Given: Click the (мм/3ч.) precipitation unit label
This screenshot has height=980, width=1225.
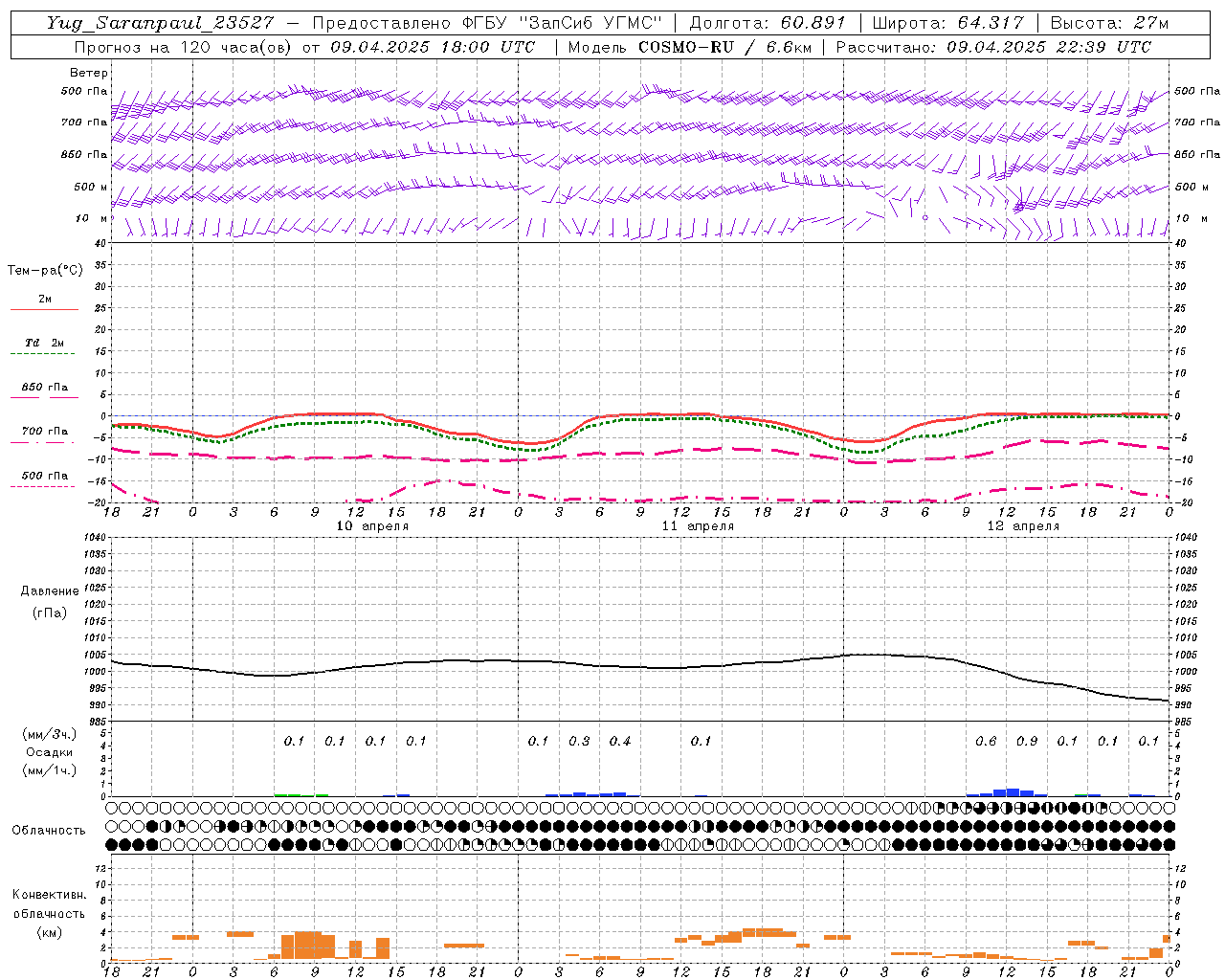Looking at the screenshot, I should (50, 734).
